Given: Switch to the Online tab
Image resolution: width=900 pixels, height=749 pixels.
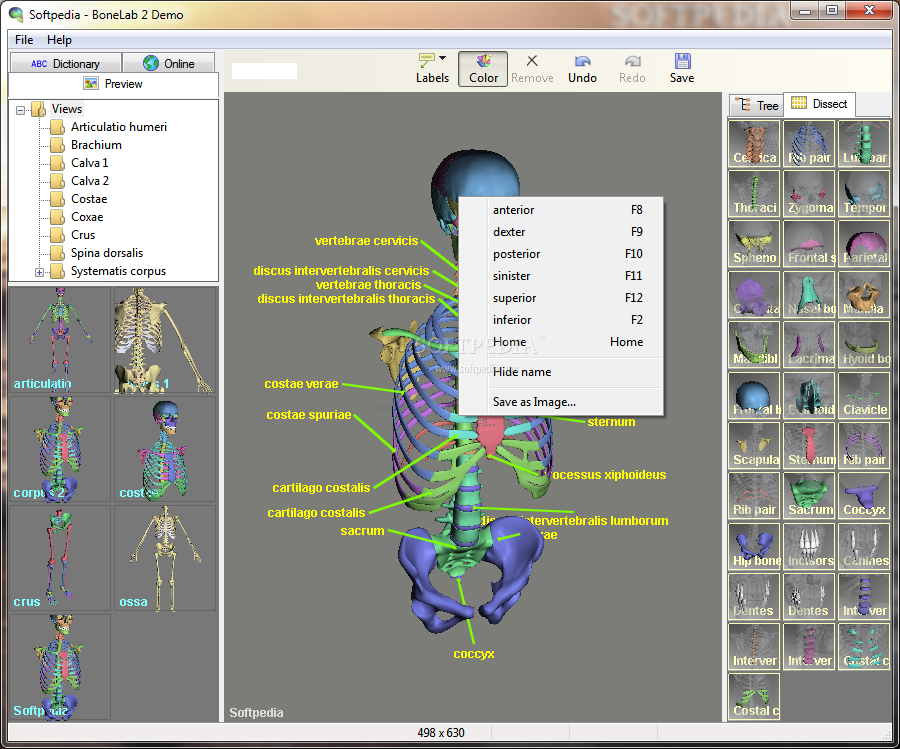Looking at the screenshot, I should pos(169,63).
